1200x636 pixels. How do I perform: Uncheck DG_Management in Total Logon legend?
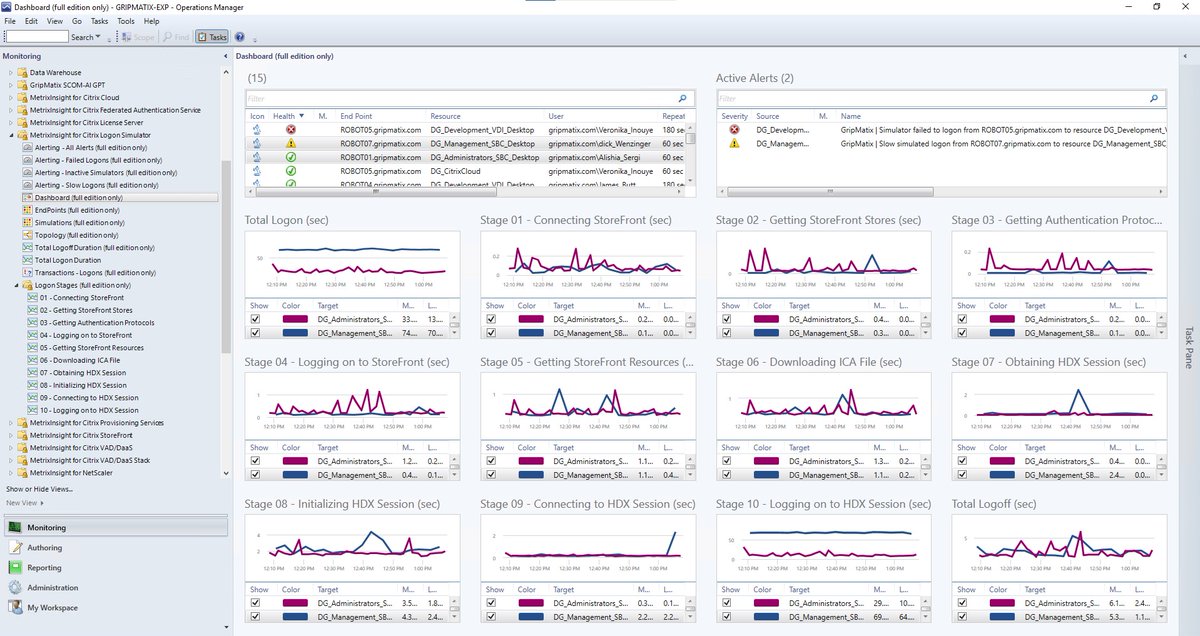[x=255, y=333]
